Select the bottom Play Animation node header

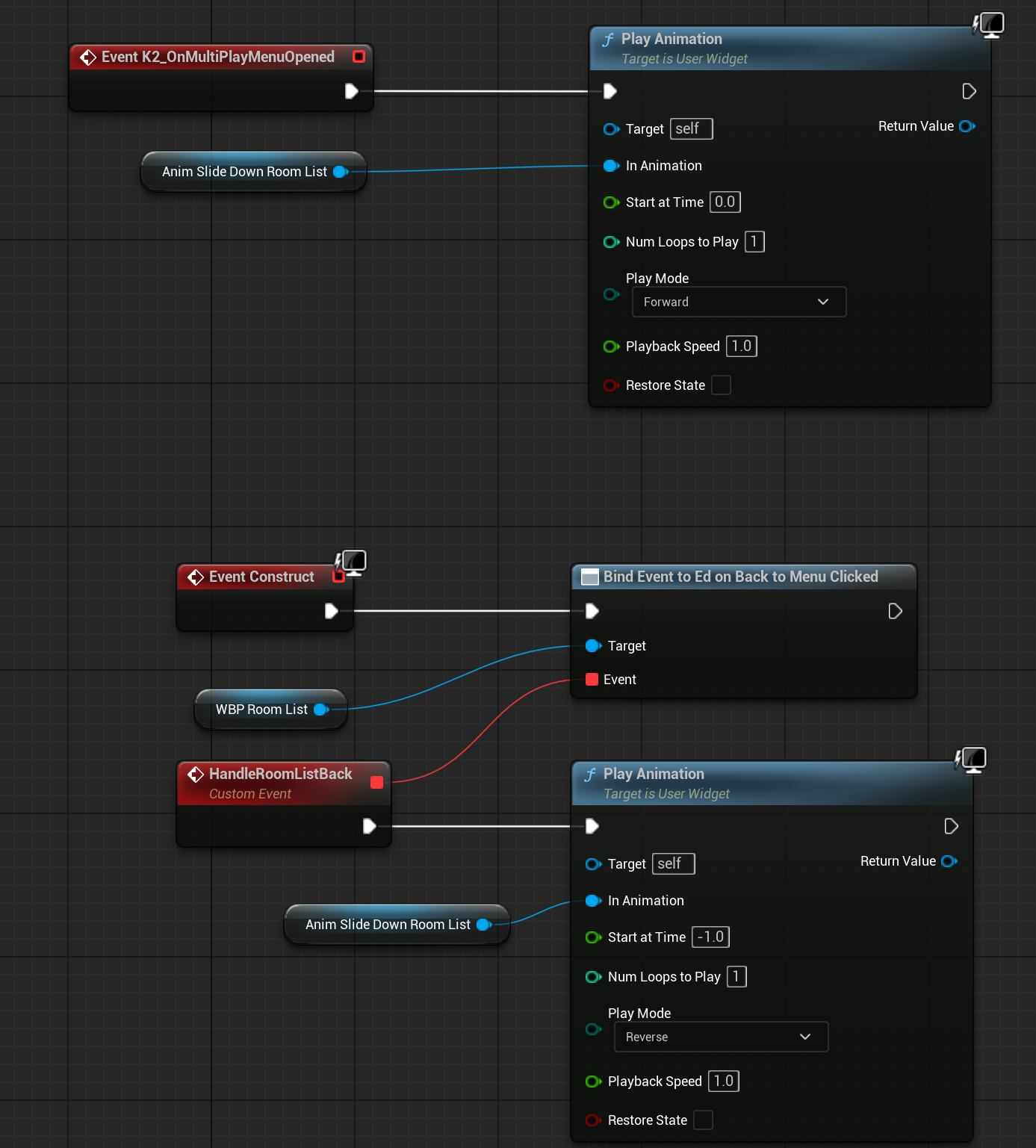(772, 784)
